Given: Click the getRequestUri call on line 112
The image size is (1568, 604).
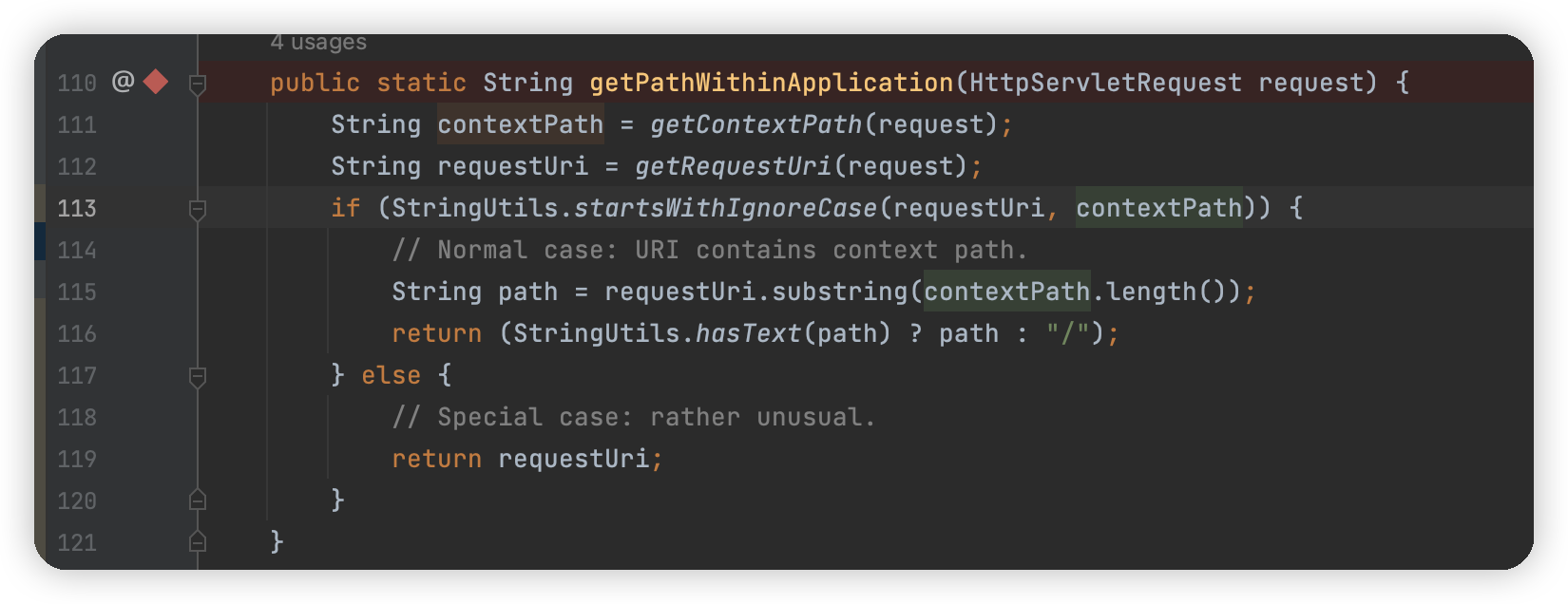Looking at the screenshot, I should coord(733,167).
